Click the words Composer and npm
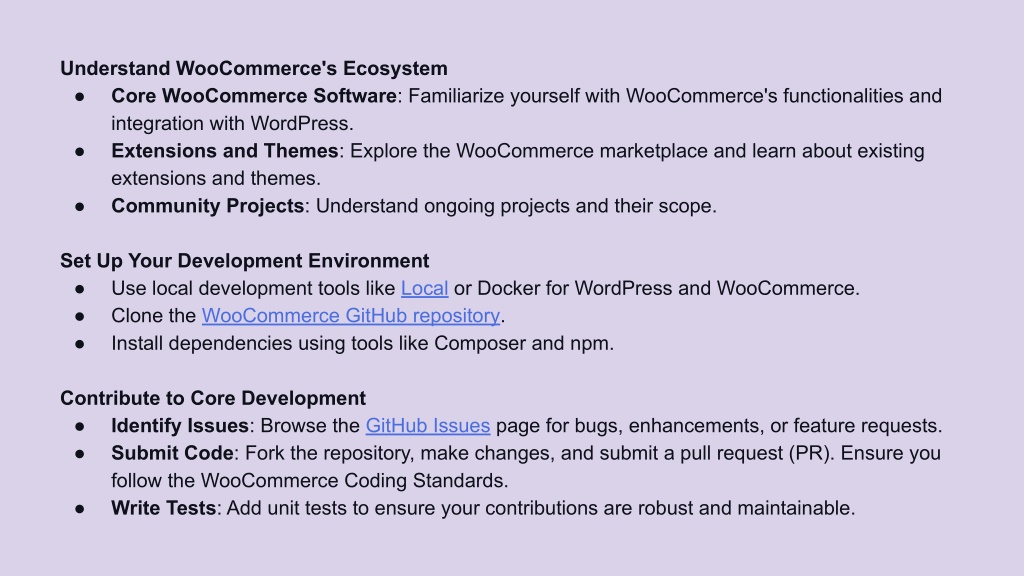The height and width of the screenshot is (576, 1024). point(522,344)
